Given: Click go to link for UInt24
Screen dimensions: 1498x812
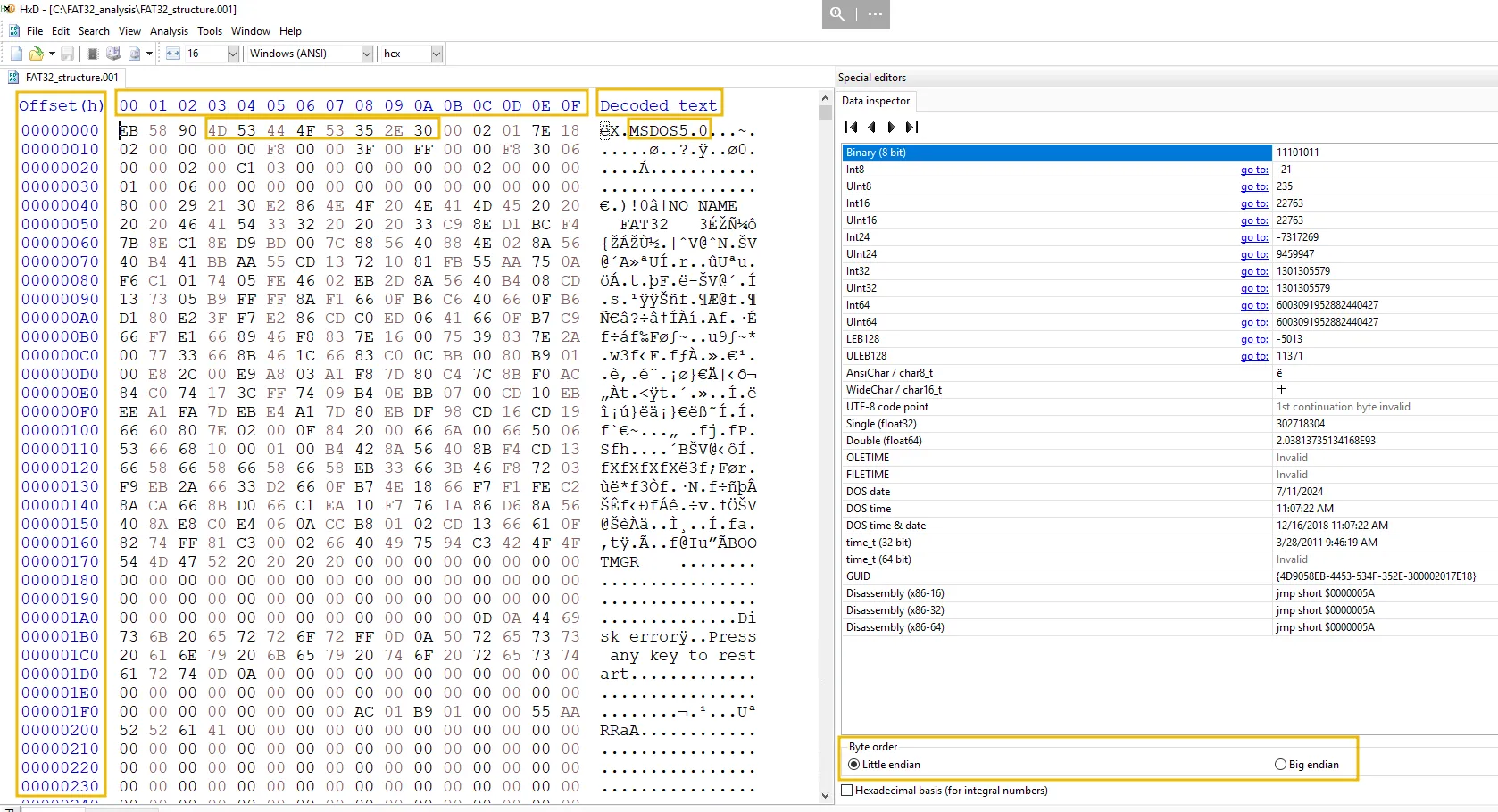Looking at the screenshot, I should 1254,254.
